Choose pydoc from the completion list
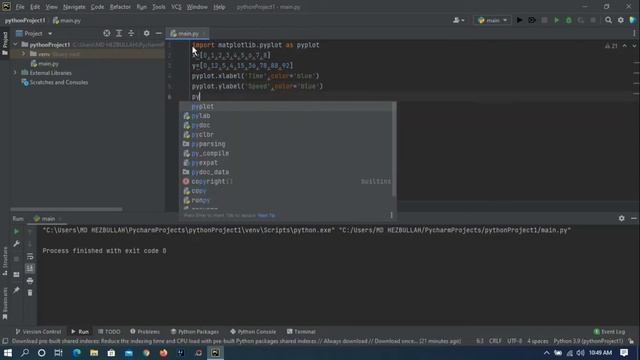Screen dimensions: 640x360 tap(287, 125)
